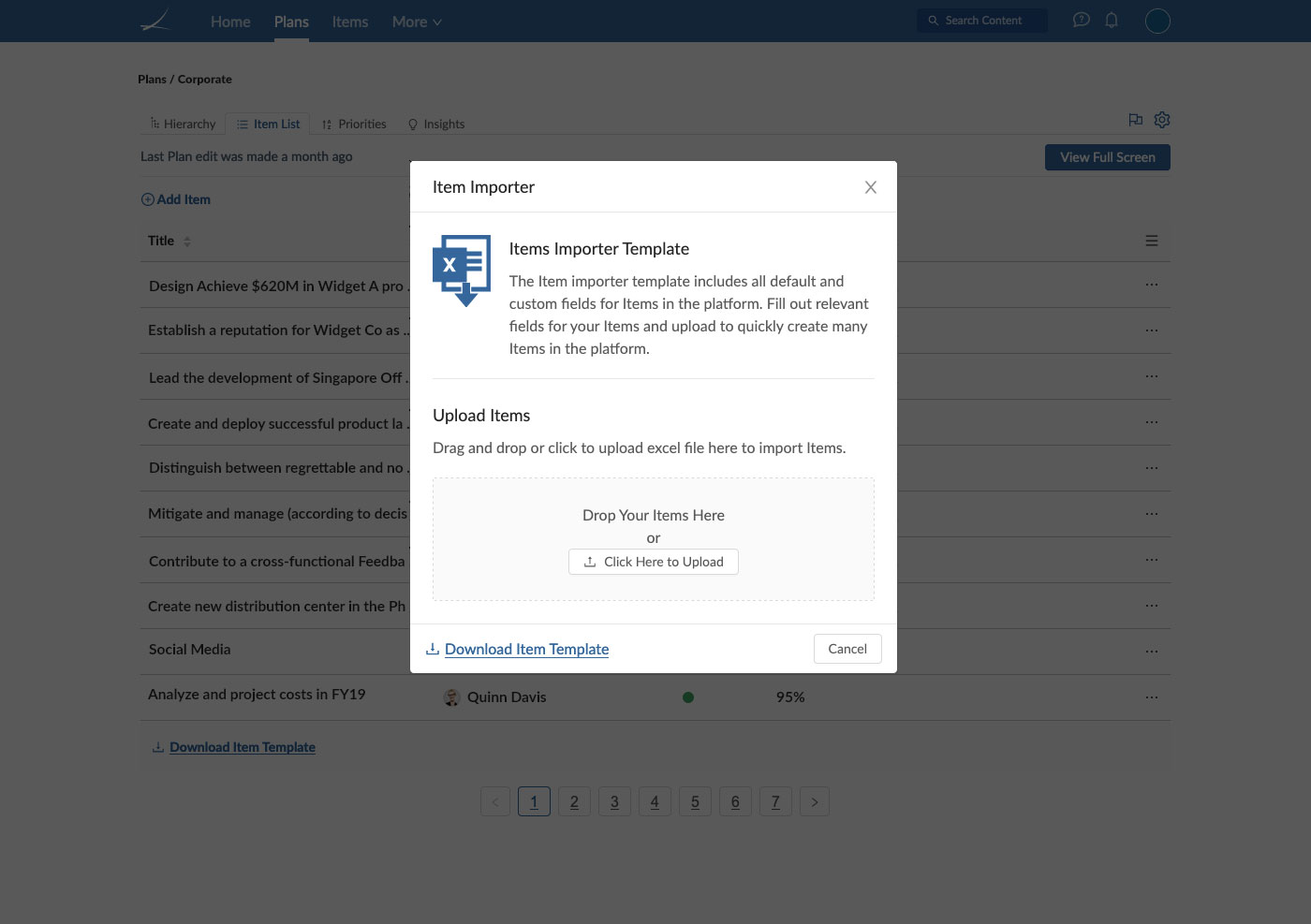Image resolution: width=1311 pixels, height=924 pixels.
Task: Go to Home in navigation bar
Action: point(230,22)
